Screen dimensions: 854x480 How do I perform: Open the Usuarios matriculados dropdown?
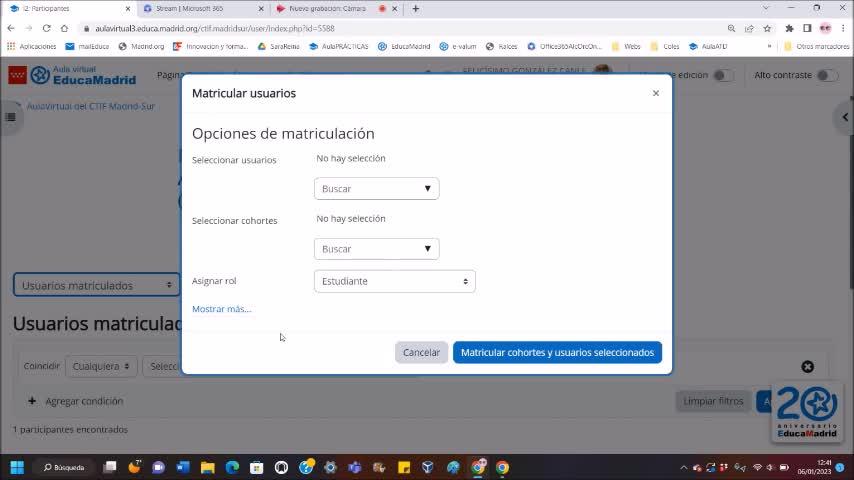click(x=96, y=285)
